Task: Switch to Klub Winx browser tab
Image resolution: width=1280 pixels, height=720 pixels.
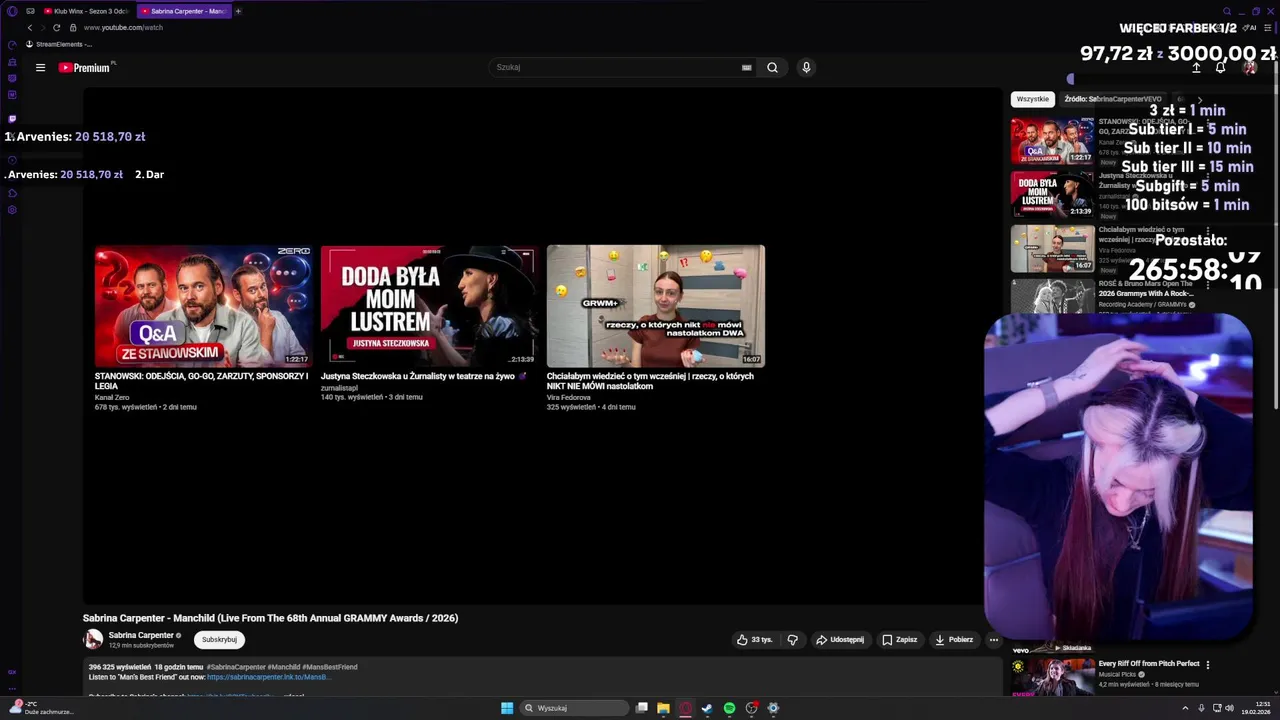Action: (85, 11)
